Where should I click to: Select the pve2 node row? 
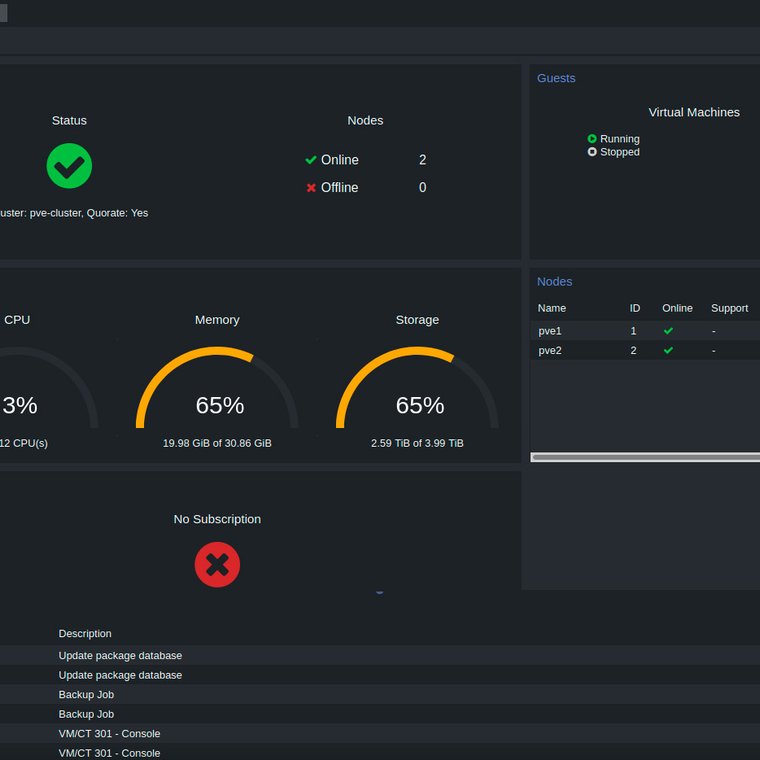pyautogui.click(x=645, y=350)
